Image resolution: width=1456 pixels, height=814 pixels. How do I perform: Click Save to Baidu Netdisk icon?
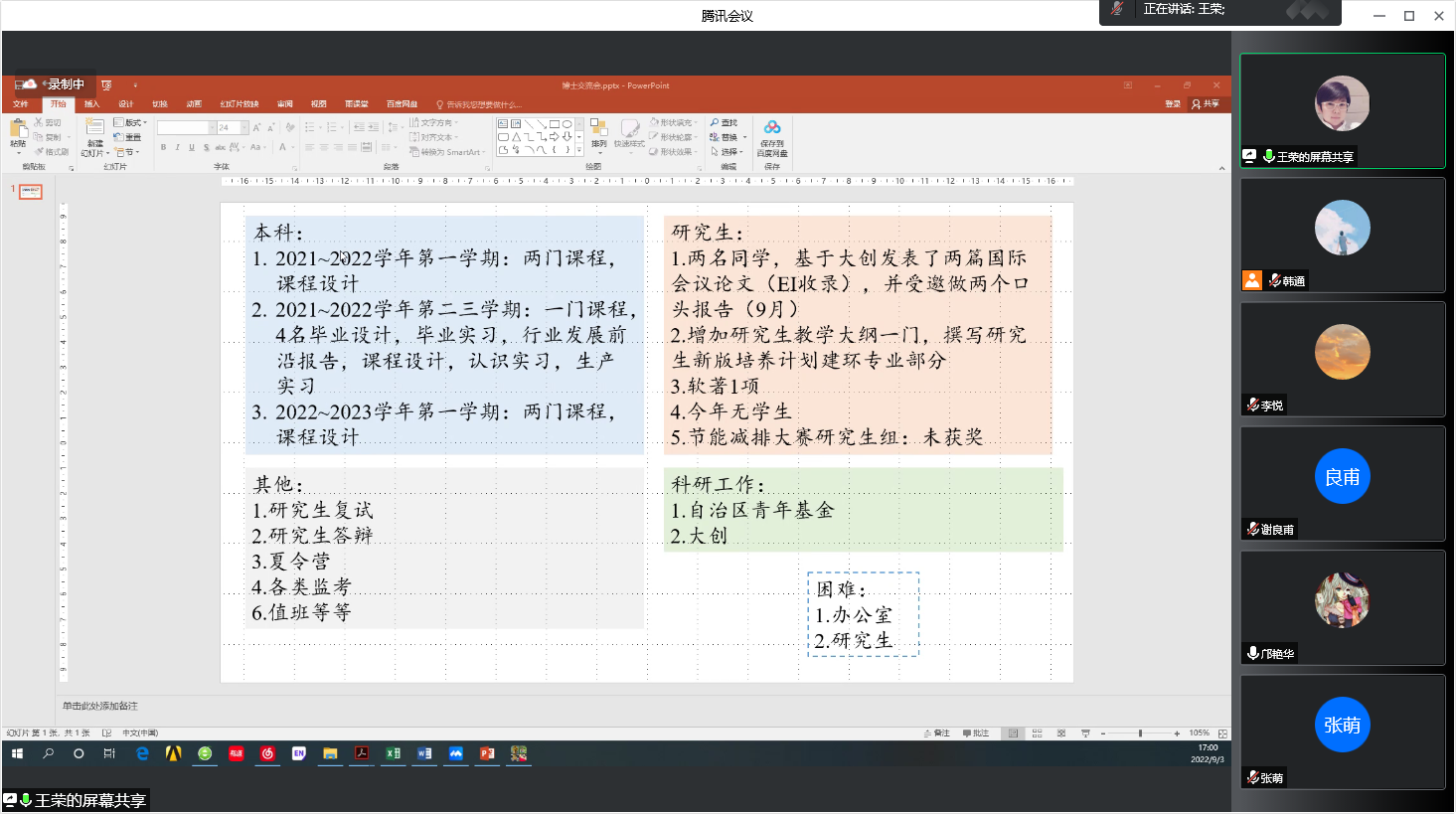[772, 128]
